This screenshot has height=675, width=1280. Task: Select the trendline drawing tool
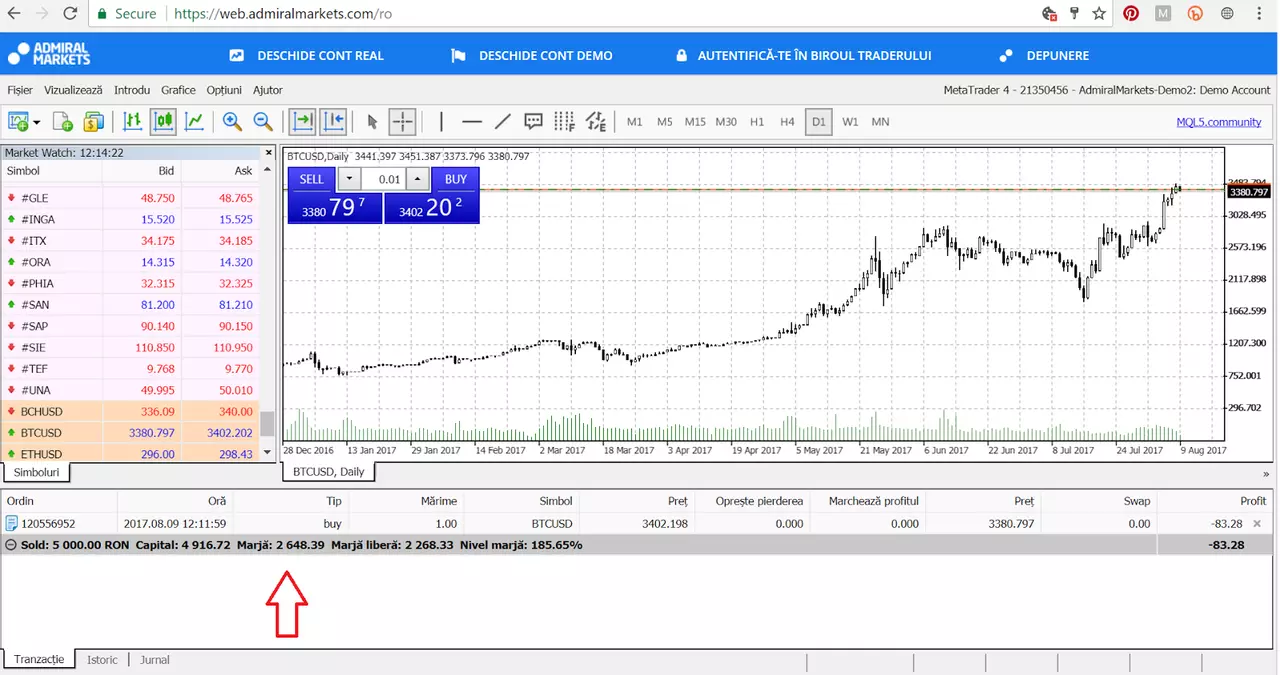[x=503, y=122]
